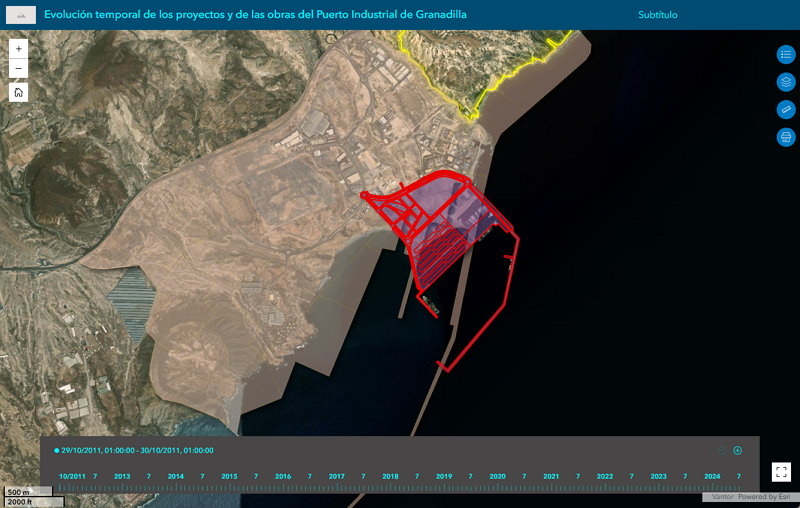The image size is (800, 508).
Task: Click the application title in header
Action: (255, 14)
